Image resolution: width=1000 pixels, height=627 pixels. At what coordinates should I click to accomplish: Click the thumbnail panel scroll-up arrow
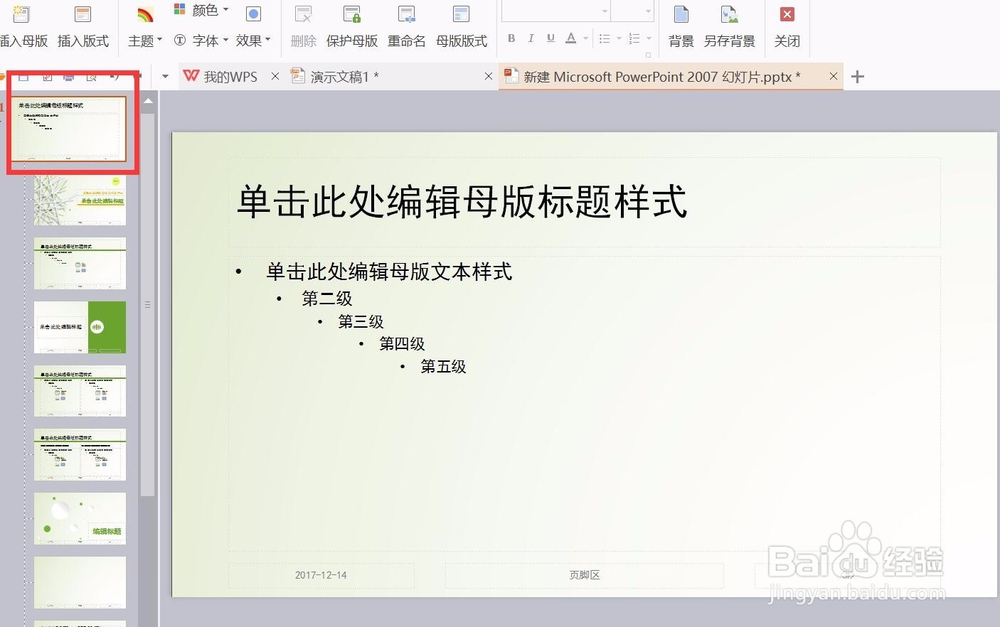148,101
